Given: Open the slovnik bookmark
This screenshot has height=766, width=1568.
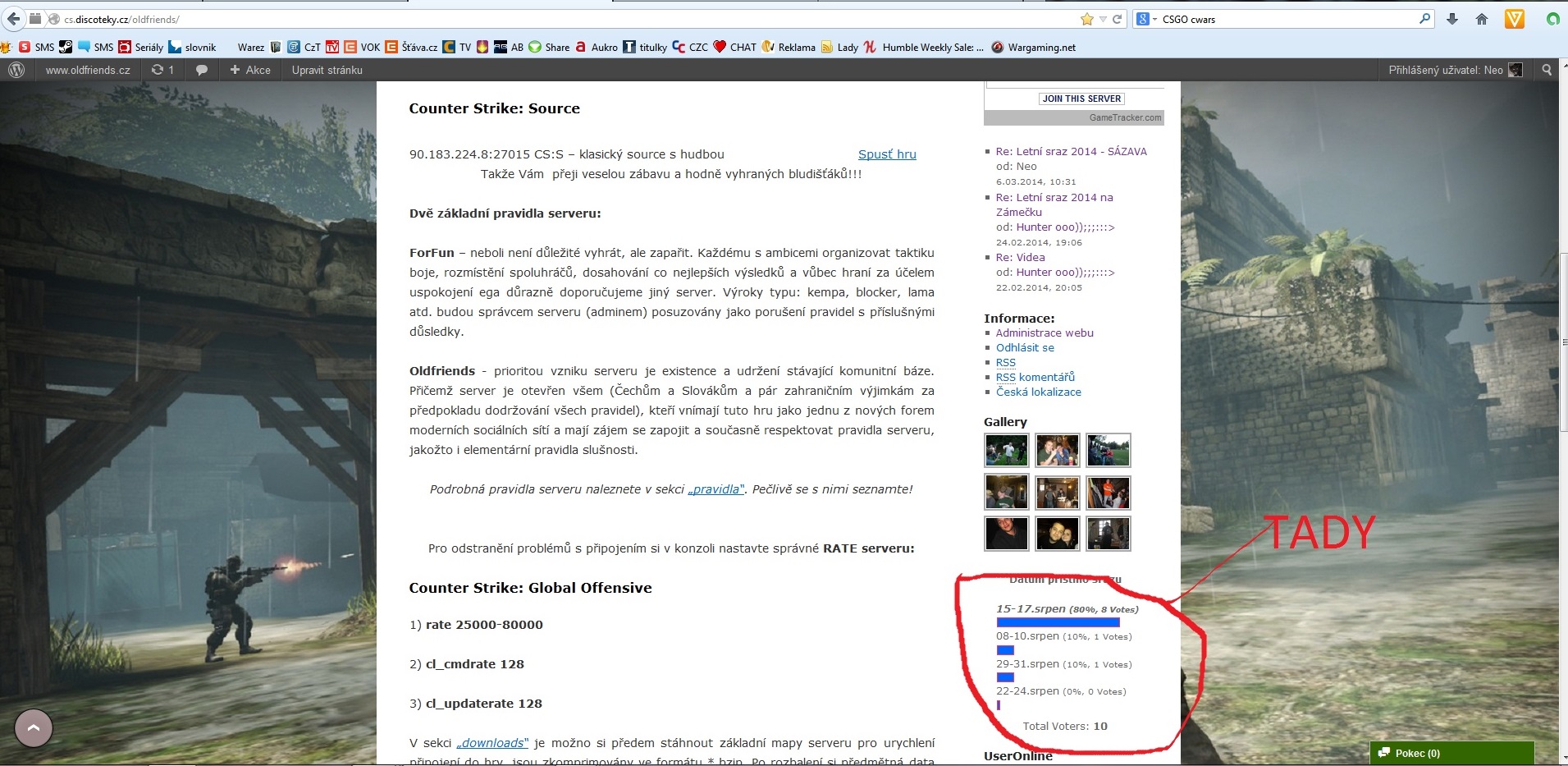Looking at the screenshot, I should [x=193, y=47].
